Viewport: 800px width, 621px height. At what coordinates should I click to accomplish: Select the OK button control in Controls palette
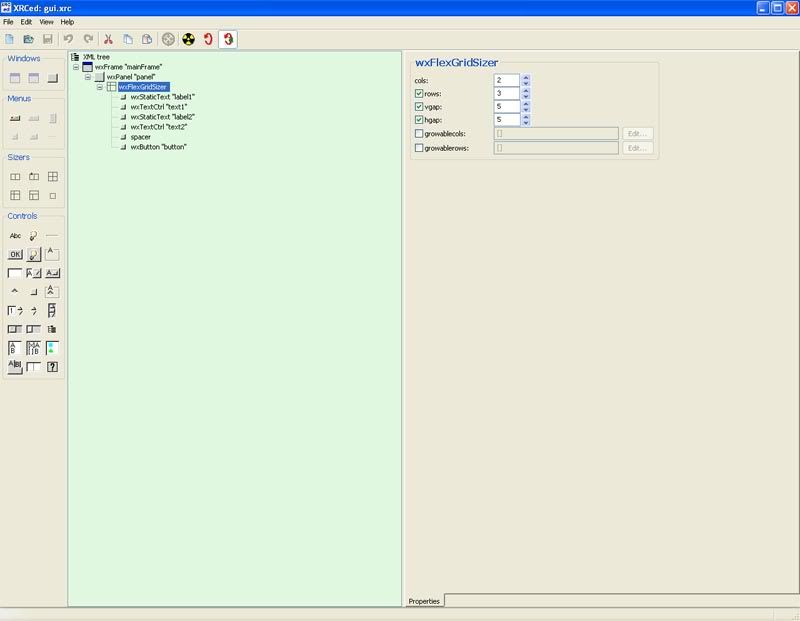point(15,254)
